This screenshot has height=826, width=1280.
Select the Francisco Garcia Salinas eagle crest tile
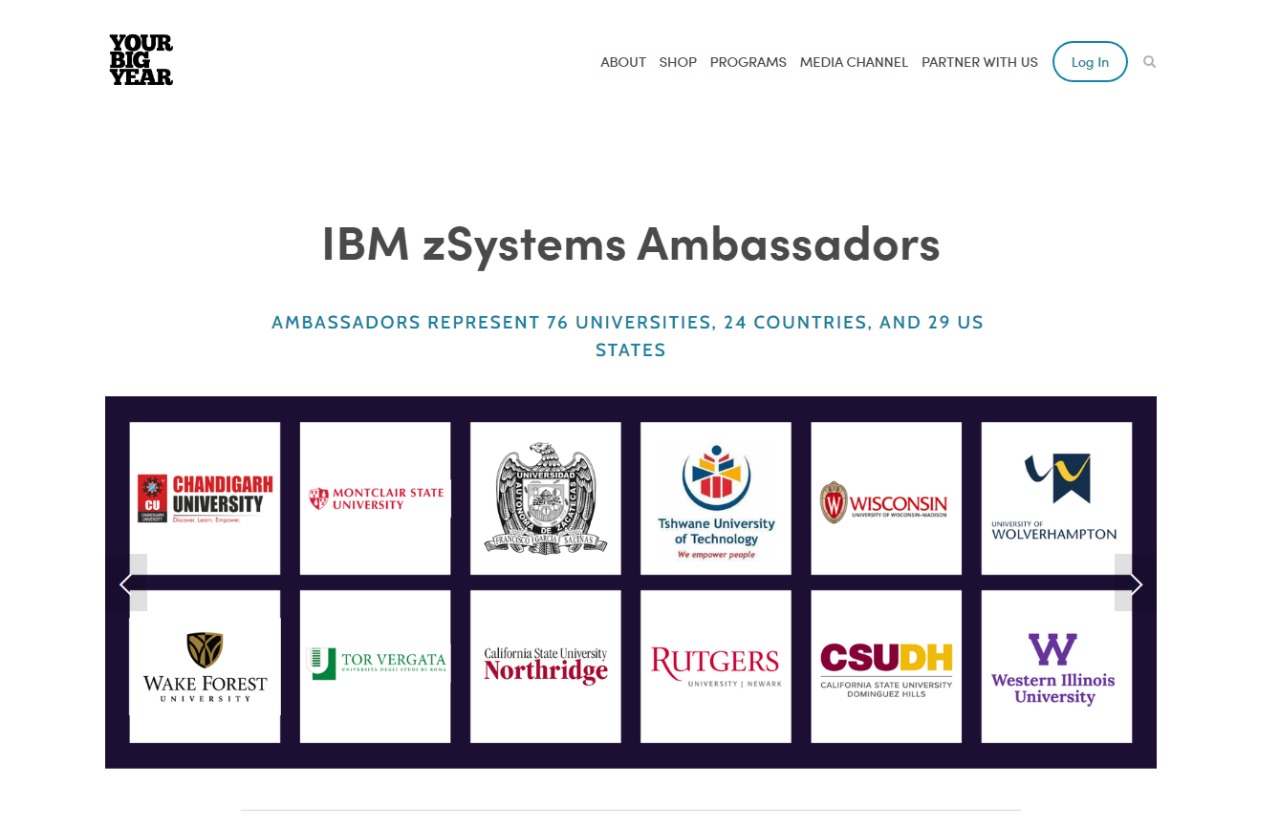tap(545, 498)
